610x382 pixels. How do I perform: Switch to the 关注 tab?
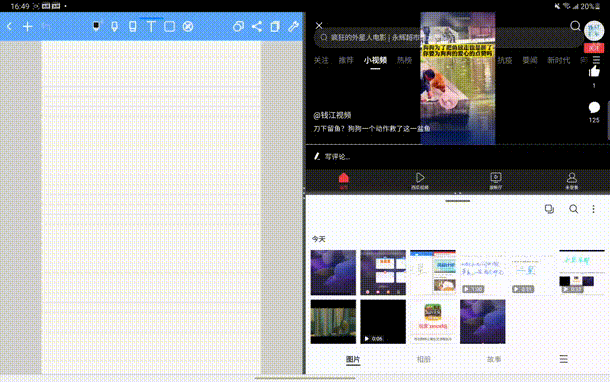pyautogui.click(x=321, y=60)
